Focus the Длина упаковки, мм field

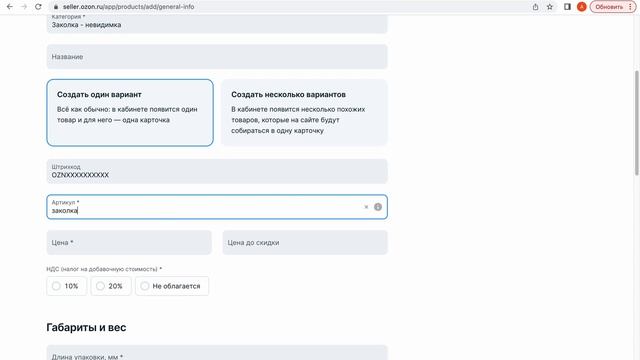point(217,353)
